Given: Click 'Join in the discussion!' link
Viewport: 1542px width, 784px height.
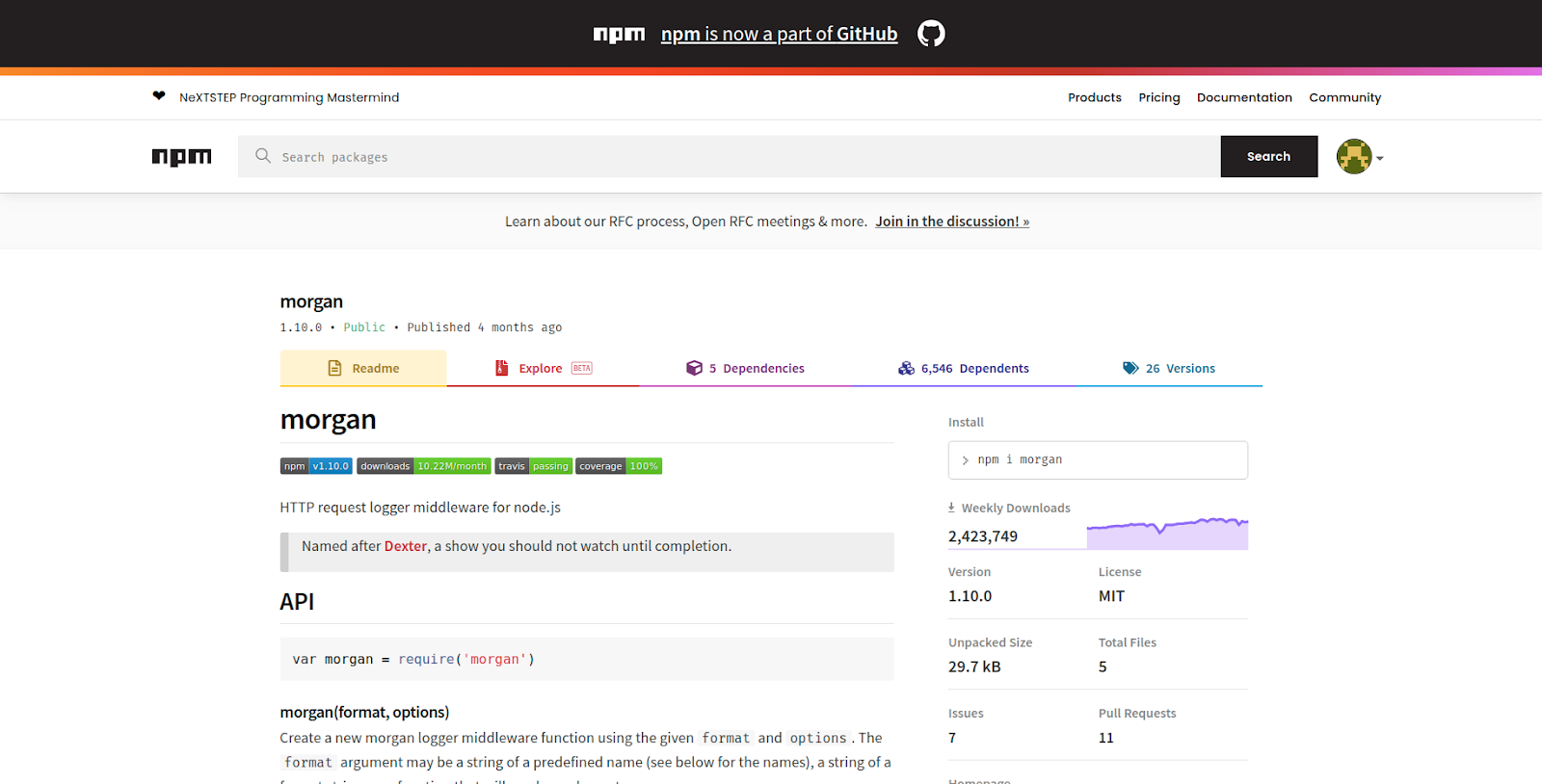Looking at the screenshot, I should [952, 222].
